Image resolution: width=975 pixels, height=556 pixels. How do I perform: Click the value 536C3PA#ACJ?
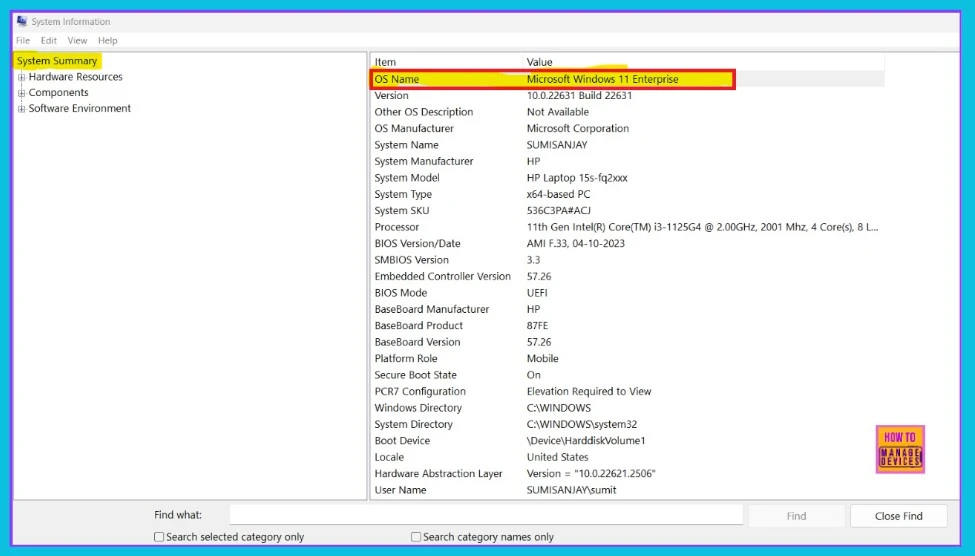tap(558, 211)
